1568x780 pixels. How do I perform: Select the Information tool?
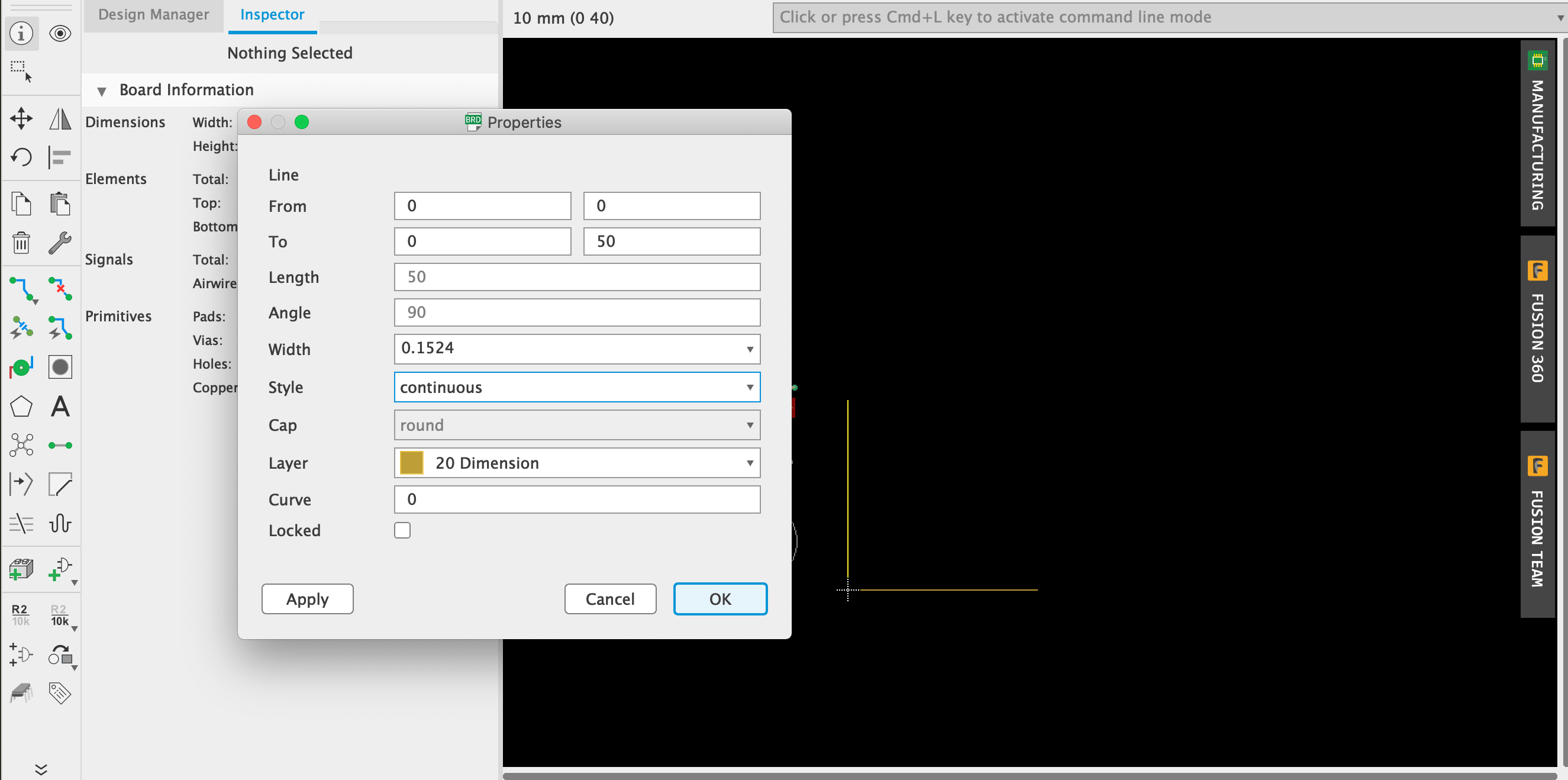(21, 34)
